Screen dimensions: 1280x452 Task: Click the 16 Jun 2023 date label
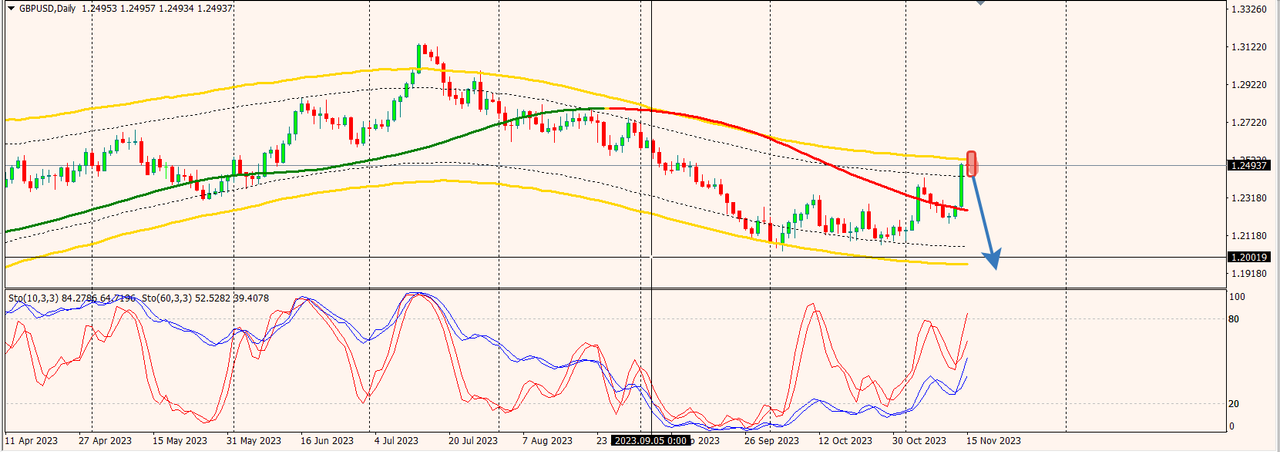coord(328,440)
